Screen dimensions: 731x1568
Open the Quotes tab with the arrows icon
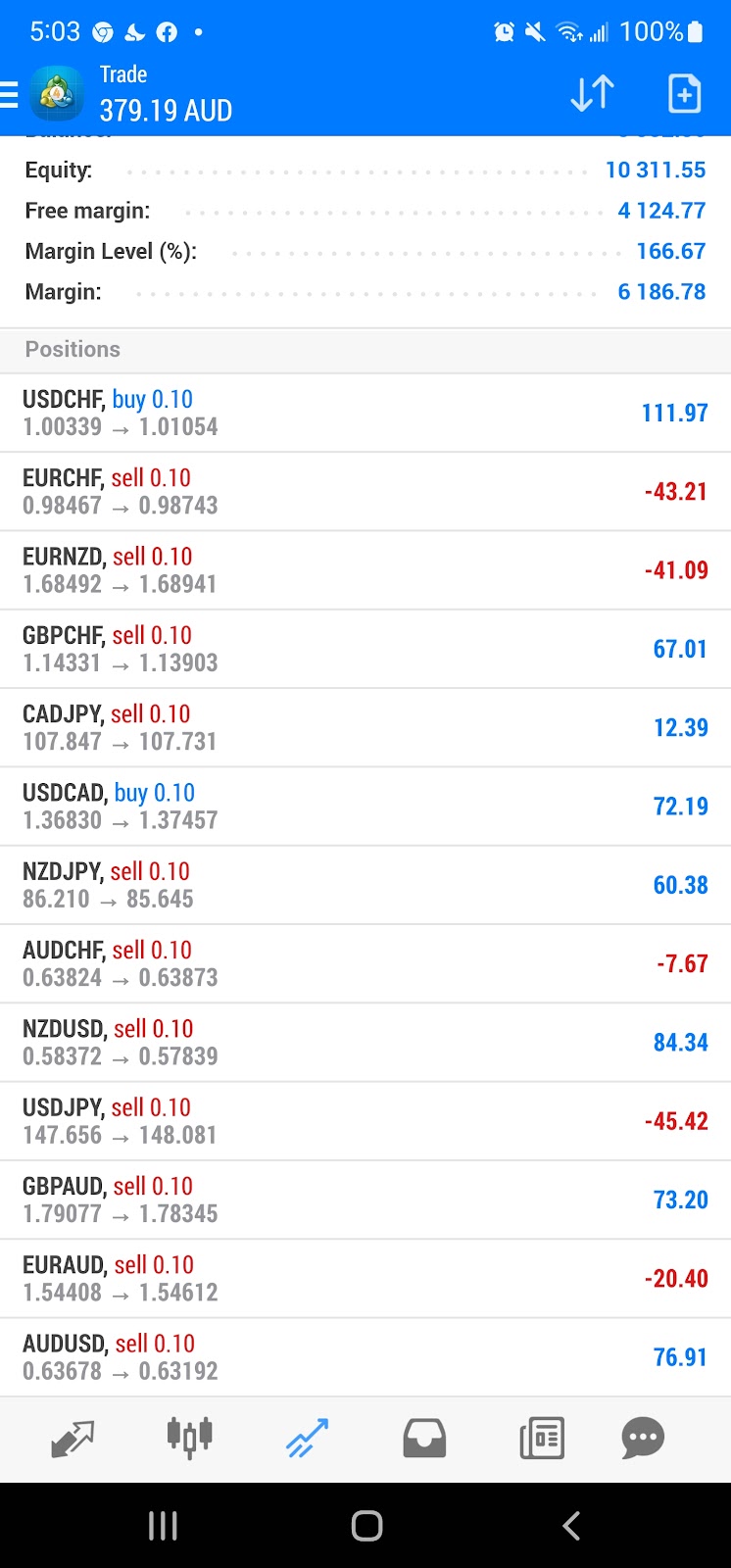click(x=72, y=1439)
